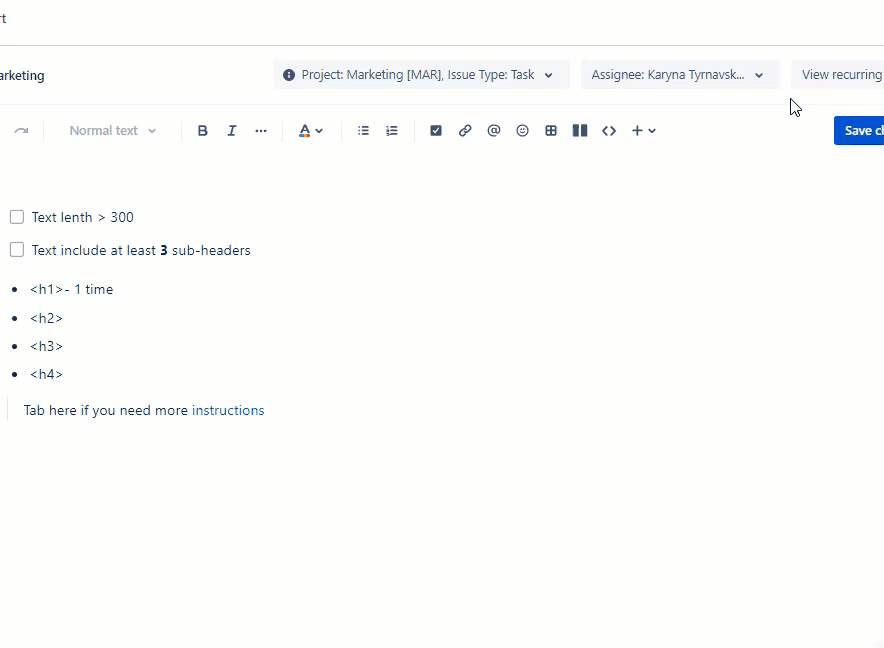884x648 pixels.
Task: Check the 'Text include at least 3 sub-headers' checkbox
Action: coord(17,249)
